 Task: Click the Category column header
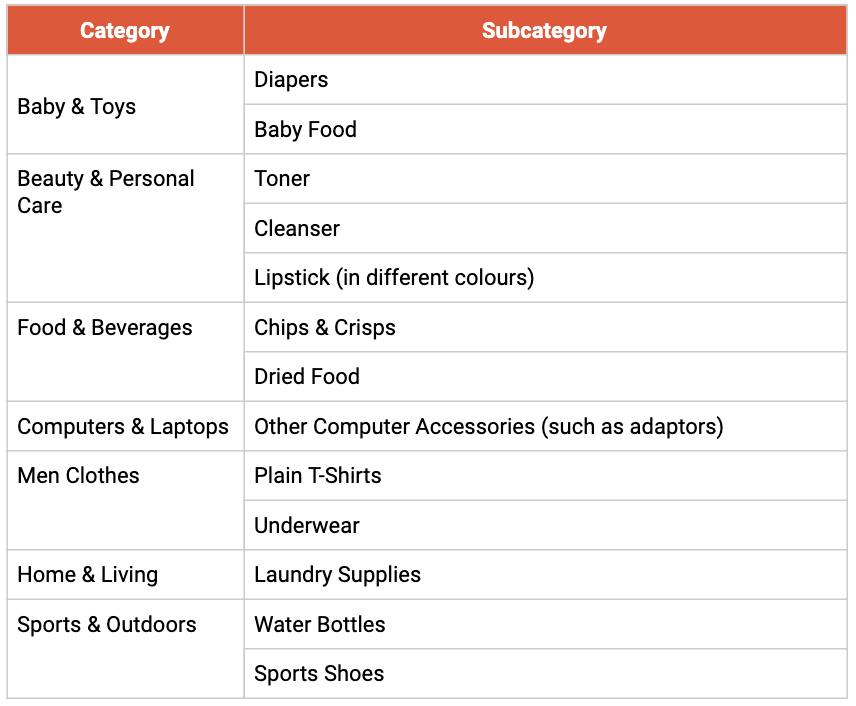(x=125, y=31)
